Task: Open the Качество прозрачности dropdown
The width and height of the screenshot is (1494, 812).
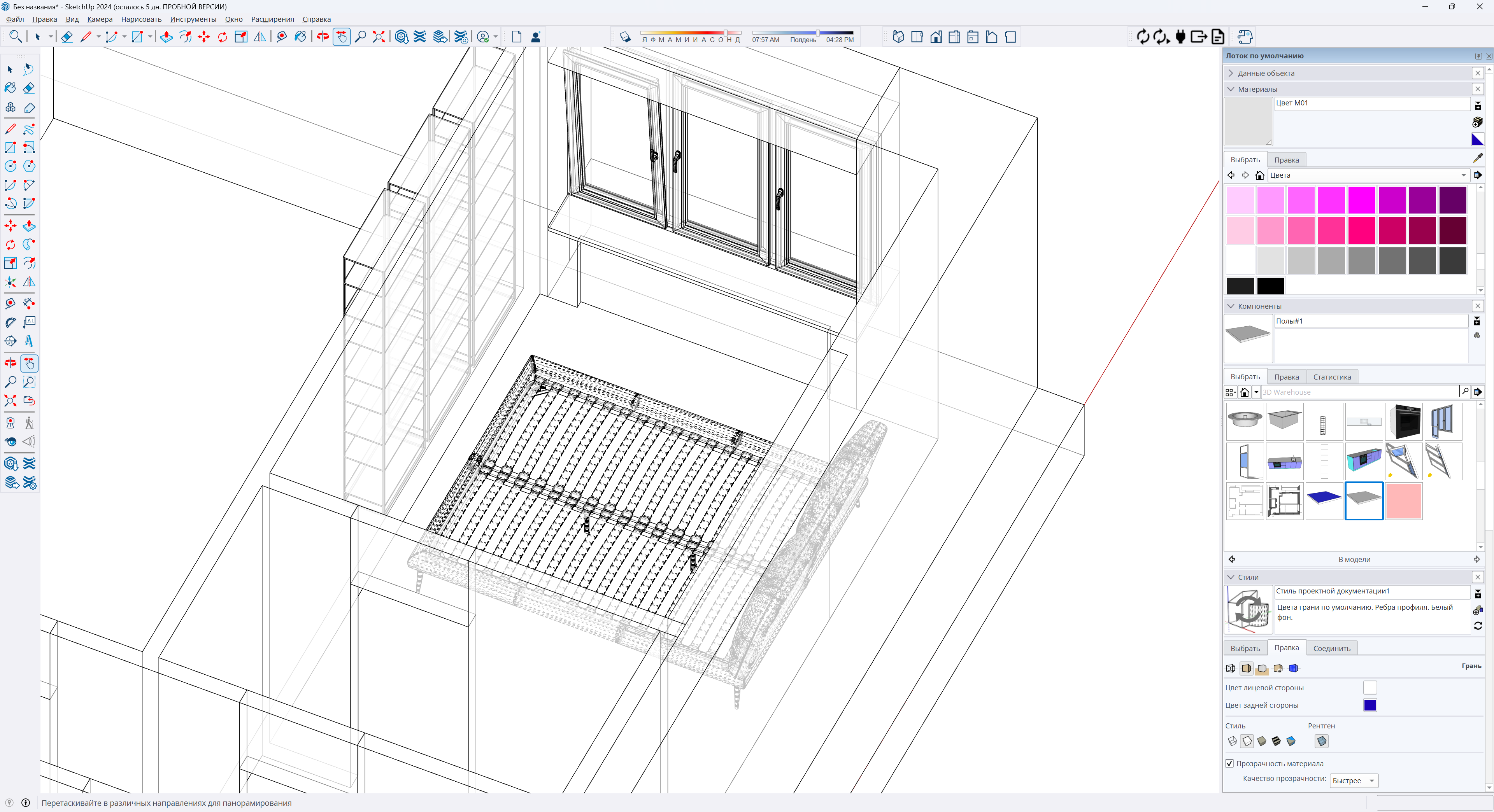Action: pyautogui.click(x=1354, y=781)
